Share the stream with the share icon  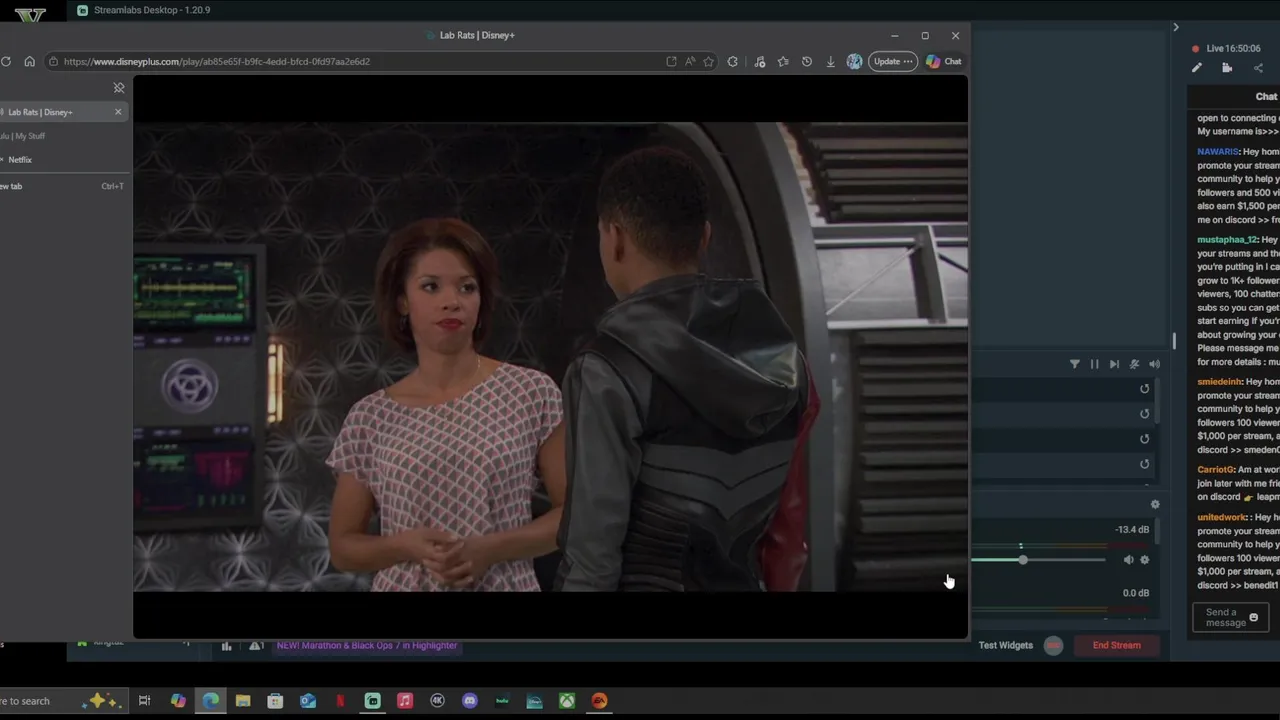(1258, 68)
